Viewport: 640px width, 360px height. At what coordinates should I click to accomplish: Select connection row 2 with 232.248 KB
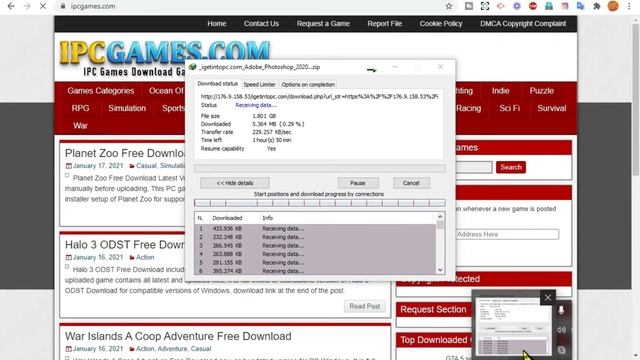(x=315, y=237)
